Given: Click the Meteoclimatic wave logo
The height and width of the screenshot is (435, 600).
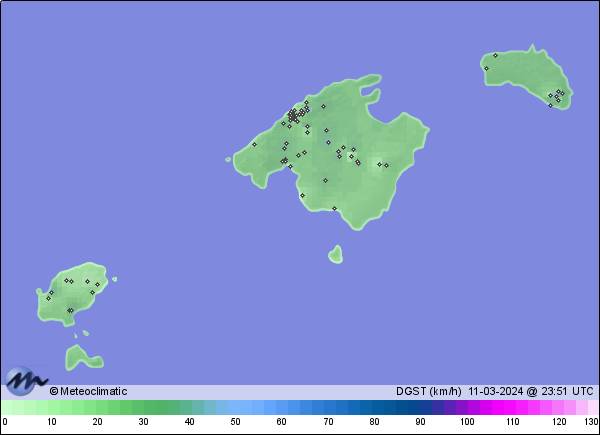Looking at the screenshot, I should [x=26, y=381].
